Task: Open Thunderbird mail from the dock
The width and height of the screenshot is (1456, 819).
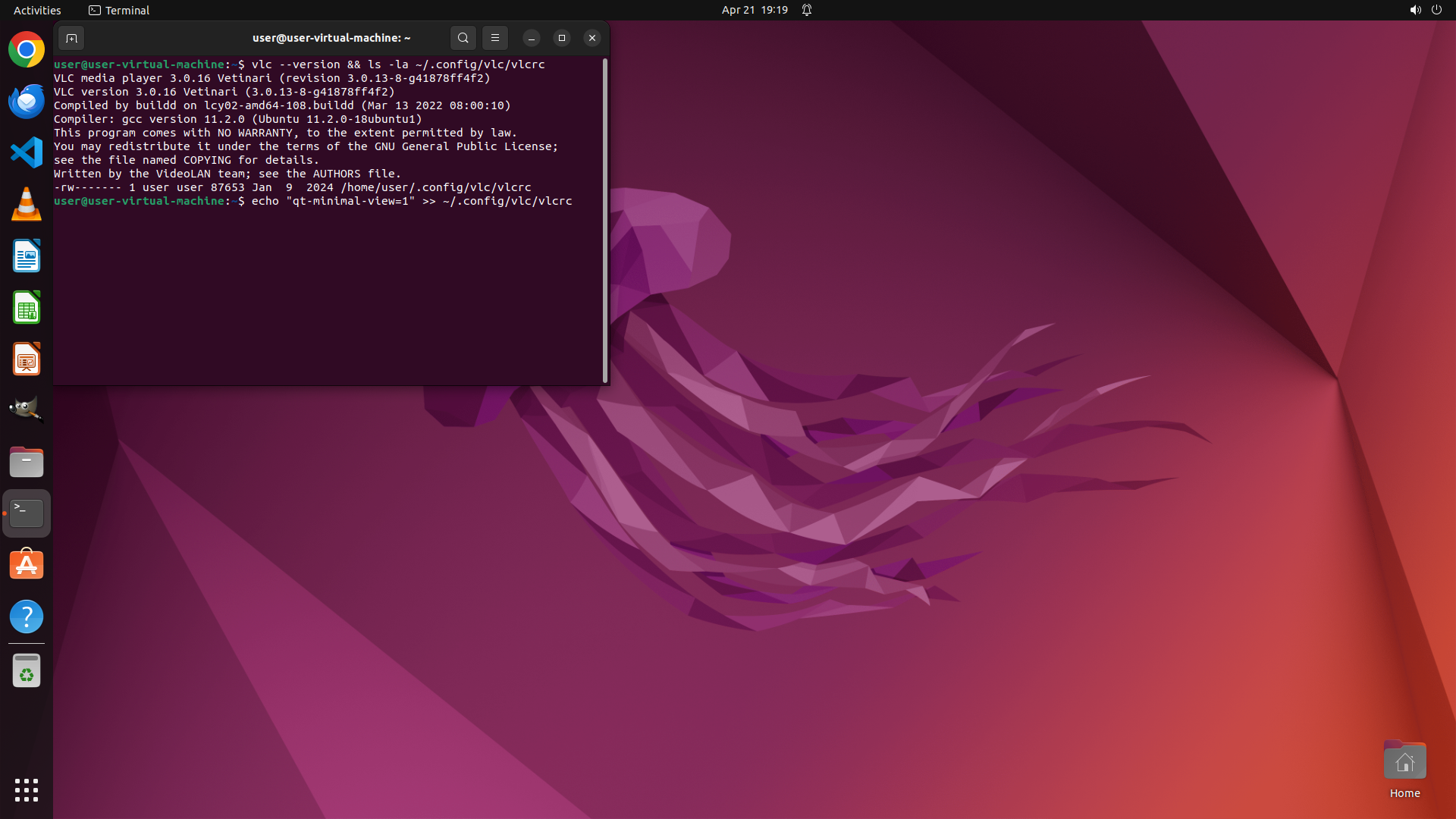Action: click(27, 102)
